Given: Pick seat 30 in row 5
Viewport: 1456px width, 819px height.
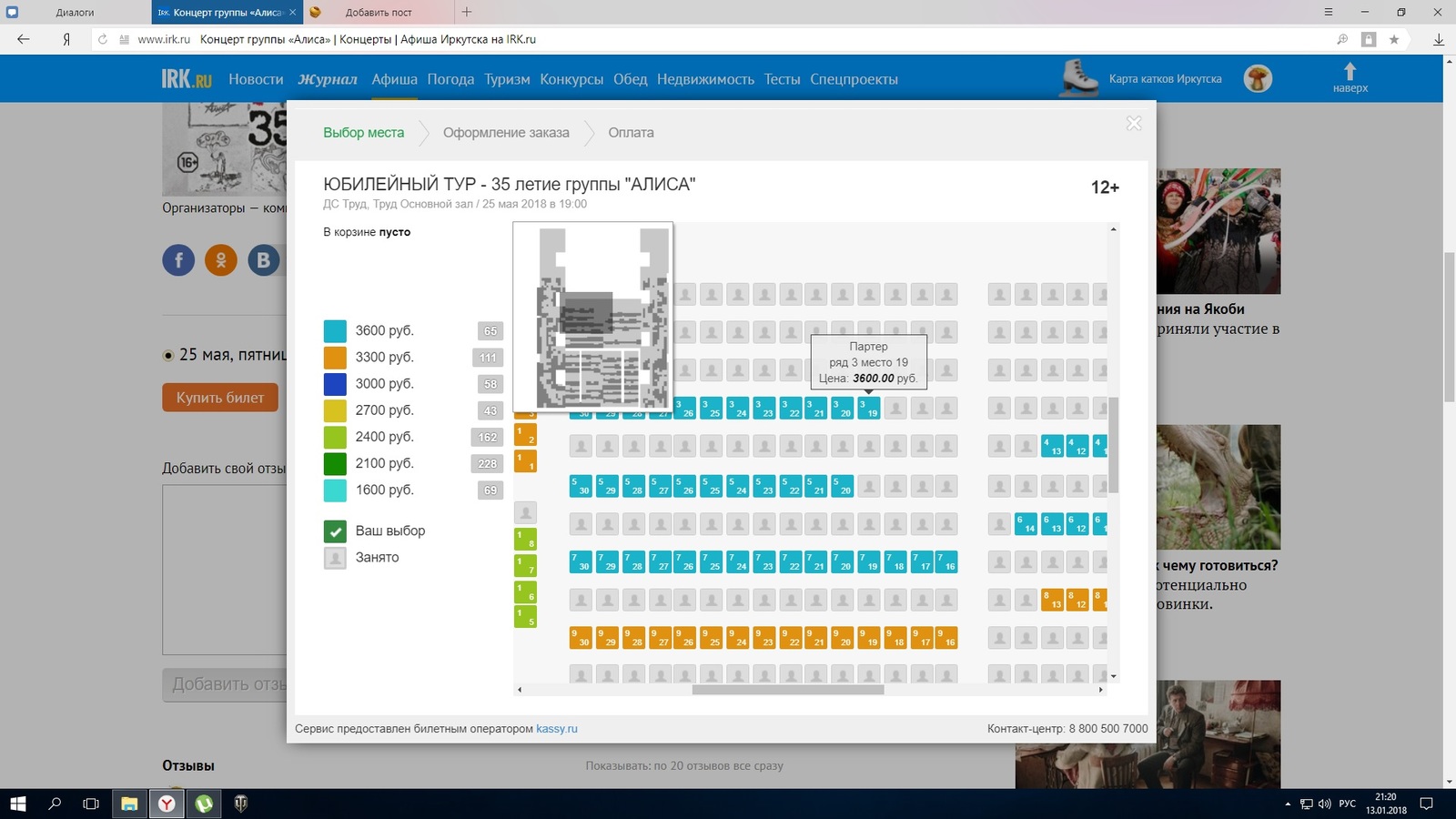Looking at the screenshot, I should click(x=580, y=487).
